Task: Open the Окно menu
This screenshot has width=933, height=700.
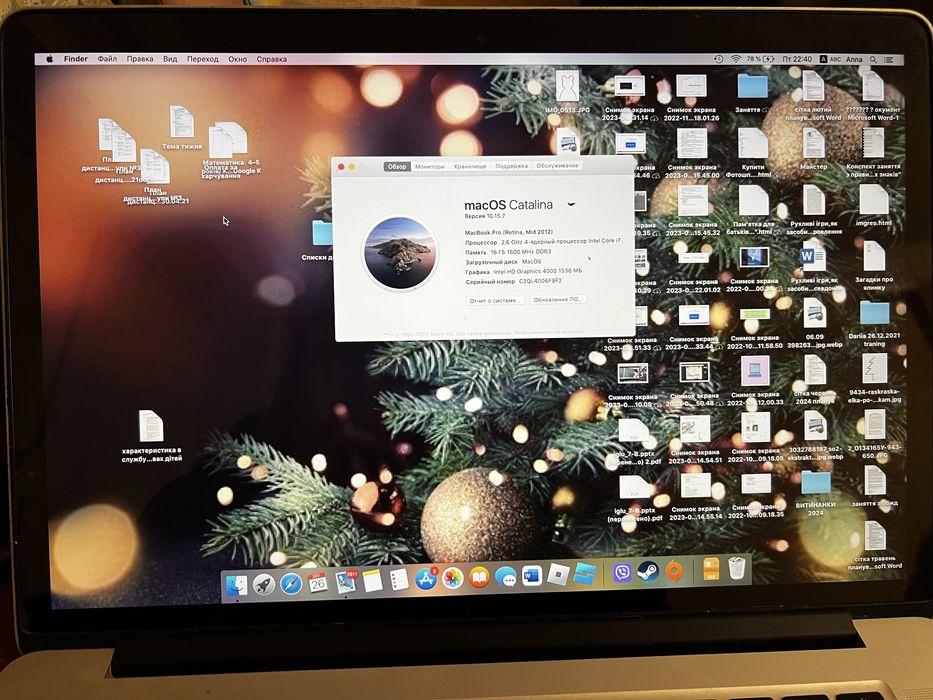Action: pos(237,59)
